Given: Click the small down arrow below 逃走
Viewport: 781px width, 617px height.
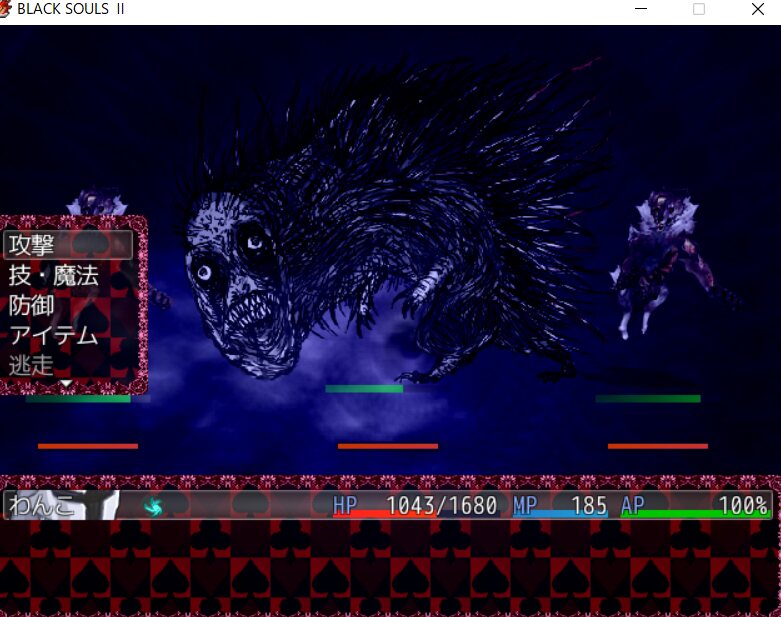Looking at the screenshot, I should coord(65,383).
